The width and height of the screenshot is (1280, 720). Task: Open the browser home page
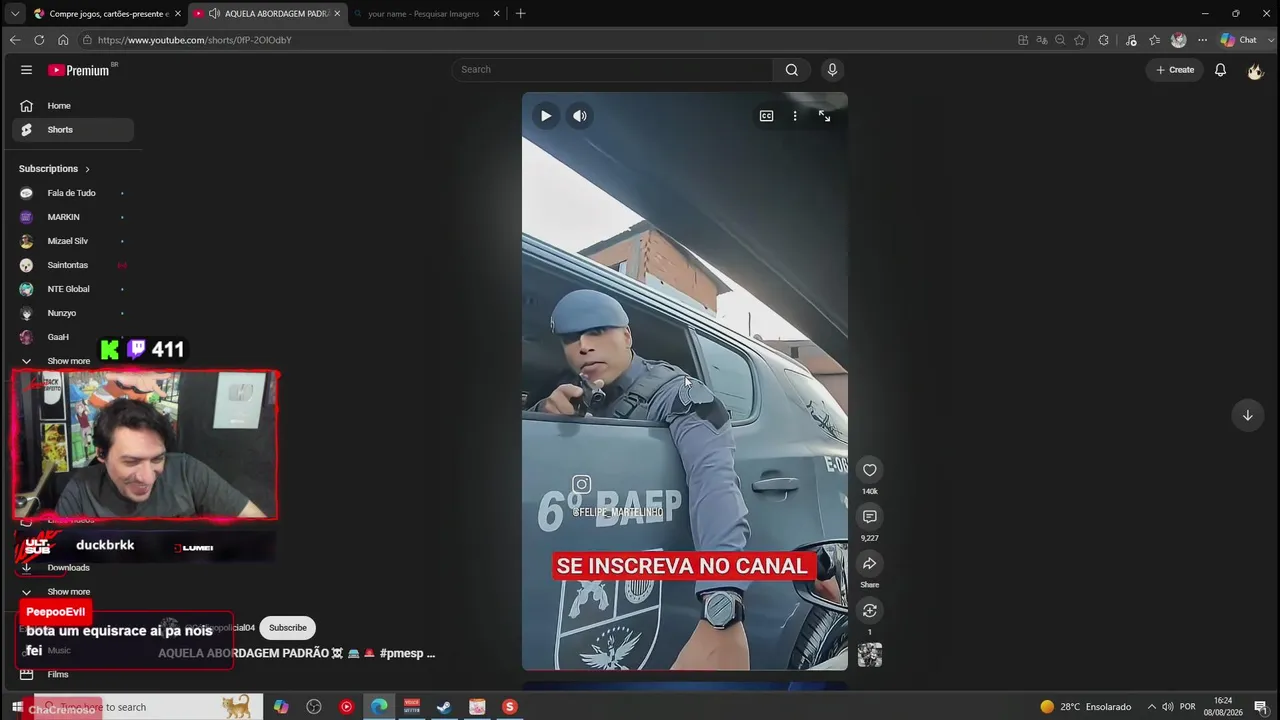point(63,40)
